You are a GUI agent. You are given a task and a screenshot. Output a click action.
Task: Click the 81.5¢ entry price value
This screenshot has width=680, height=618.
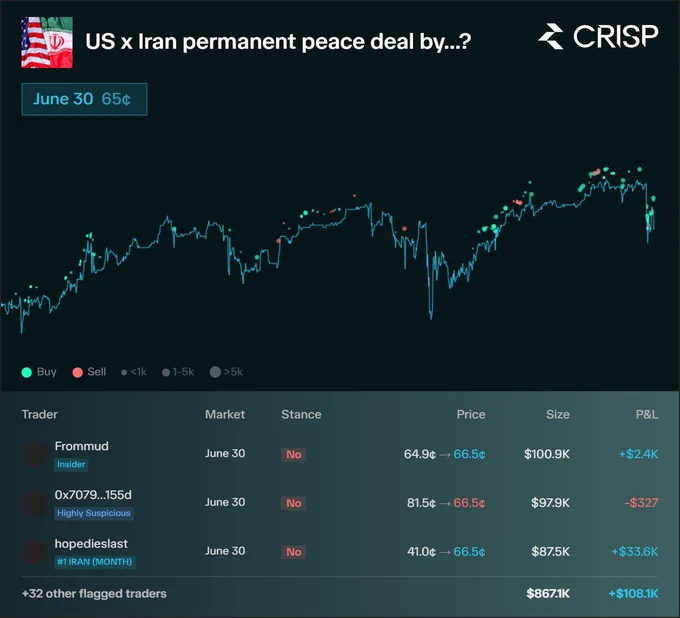click(422, 503)
